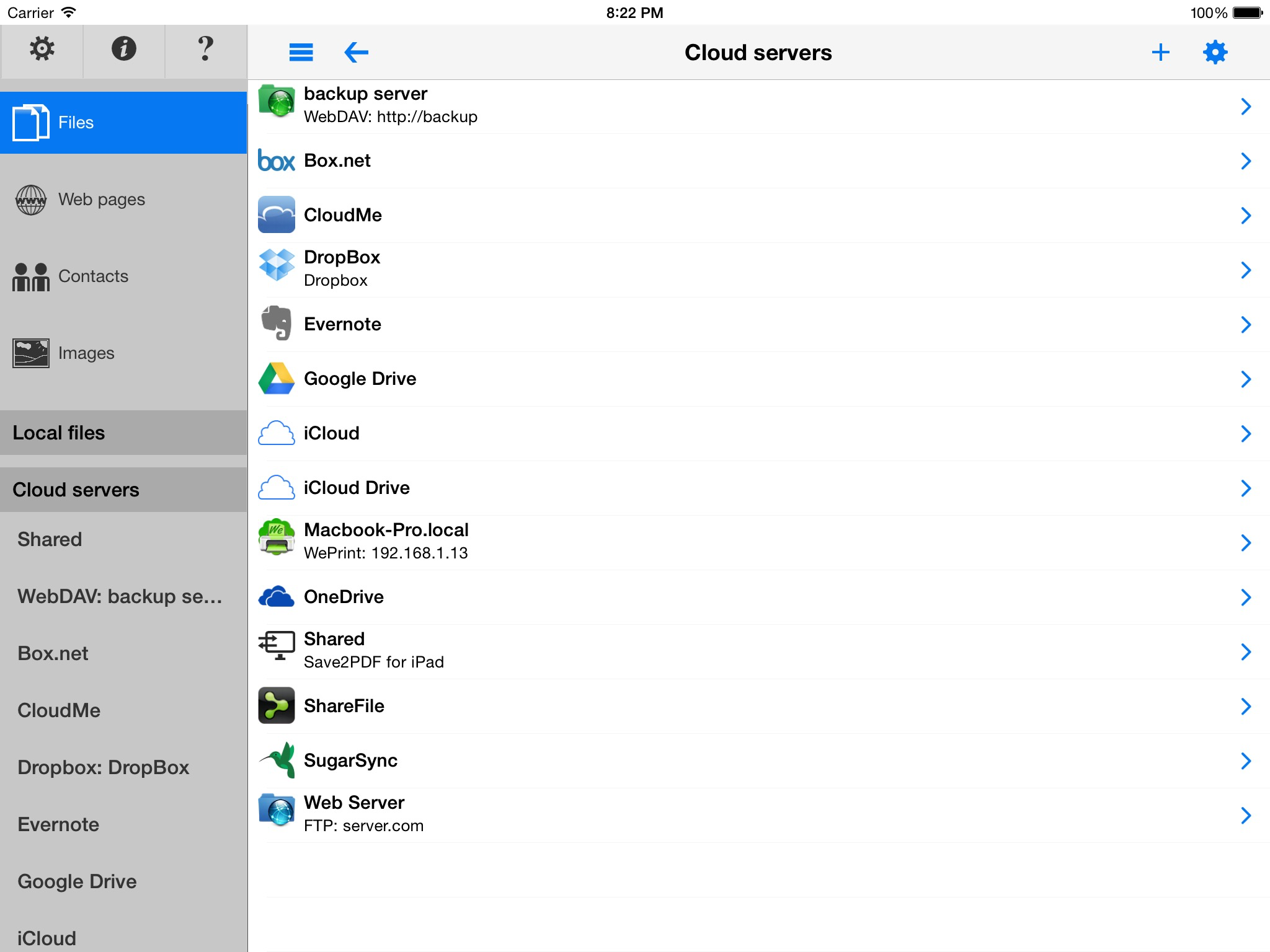Open help question mark icon
The height and width of the screenshot is (952, 1270).
point(206,49)
